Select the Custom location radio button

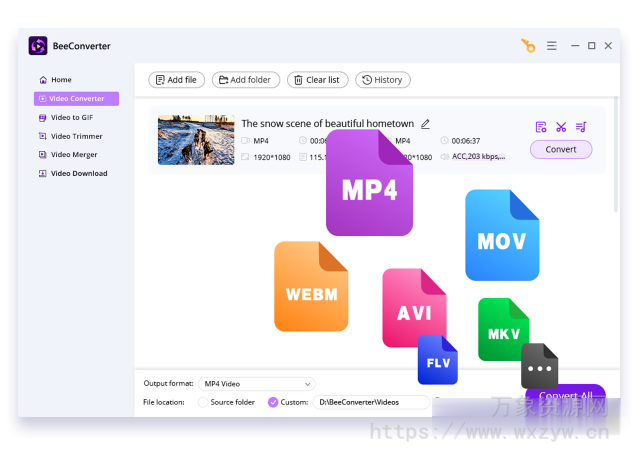click(273, 402)
